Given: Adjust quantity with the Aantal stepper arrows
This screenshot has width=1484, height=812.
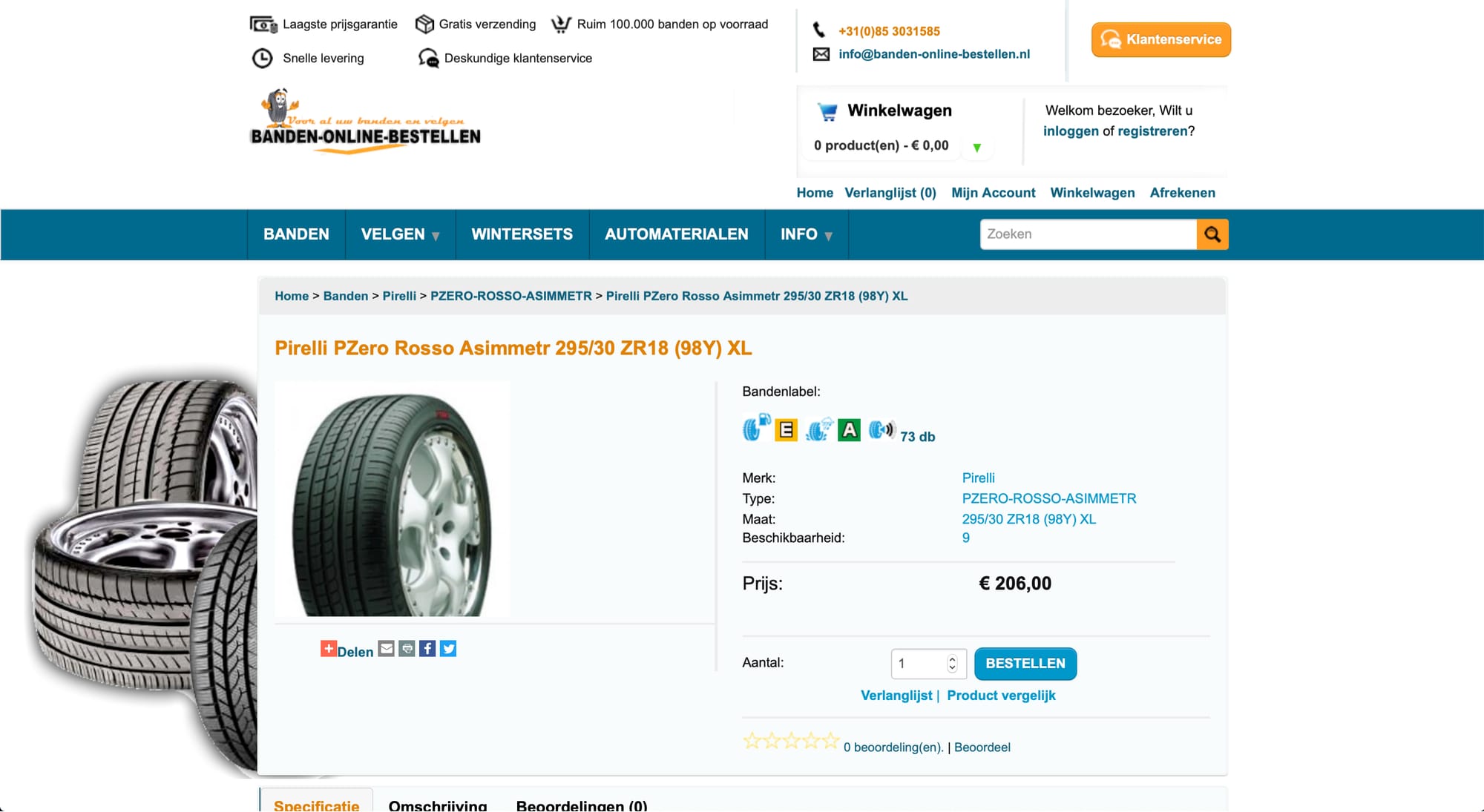Looking at the screenshot, I should pyautogui.click(x=952, y=664).
